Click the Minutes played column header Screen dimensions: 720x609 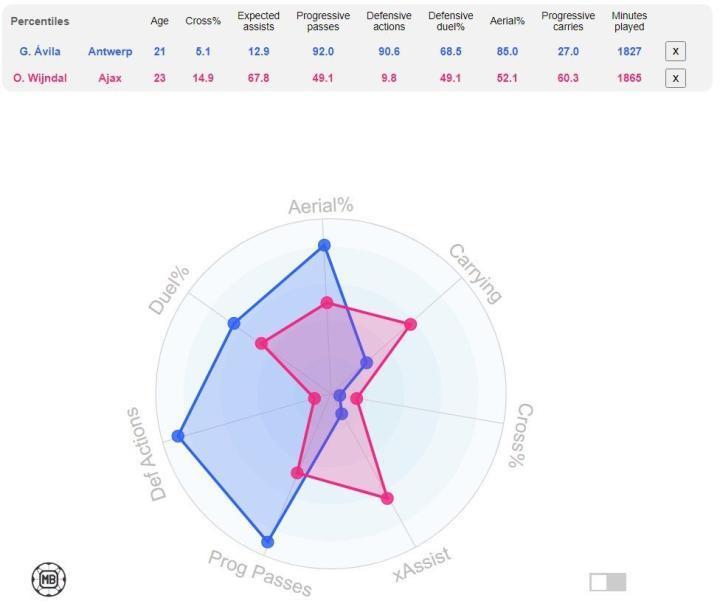pos(629,21)
